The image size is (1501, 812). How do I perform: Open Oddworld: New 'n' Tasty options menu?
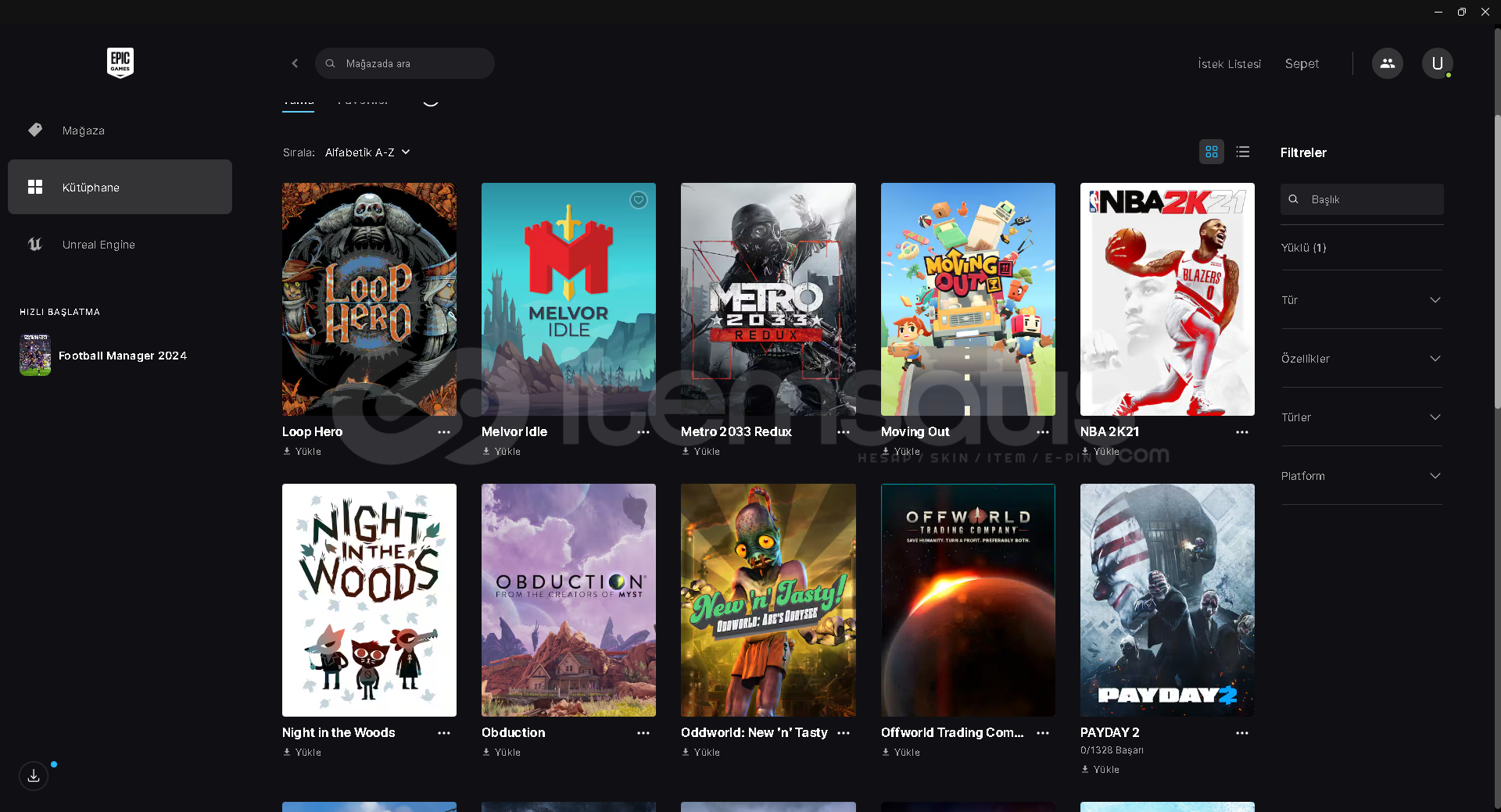pos(844,733)
